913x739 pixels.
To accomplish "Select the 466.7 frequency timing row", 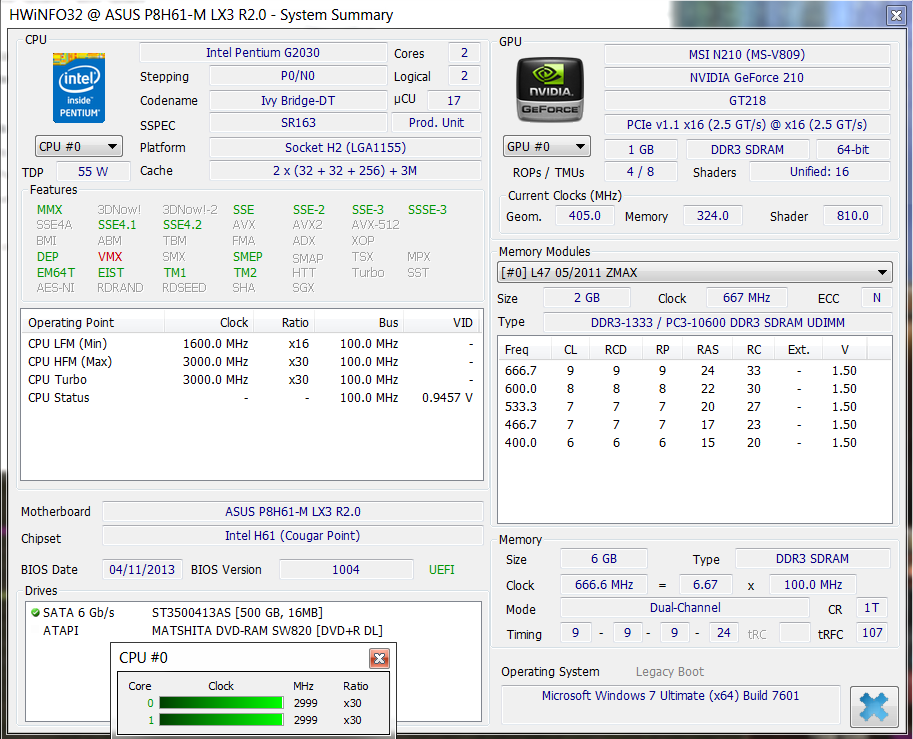I will pyautogui.click(x=694, y=425).
